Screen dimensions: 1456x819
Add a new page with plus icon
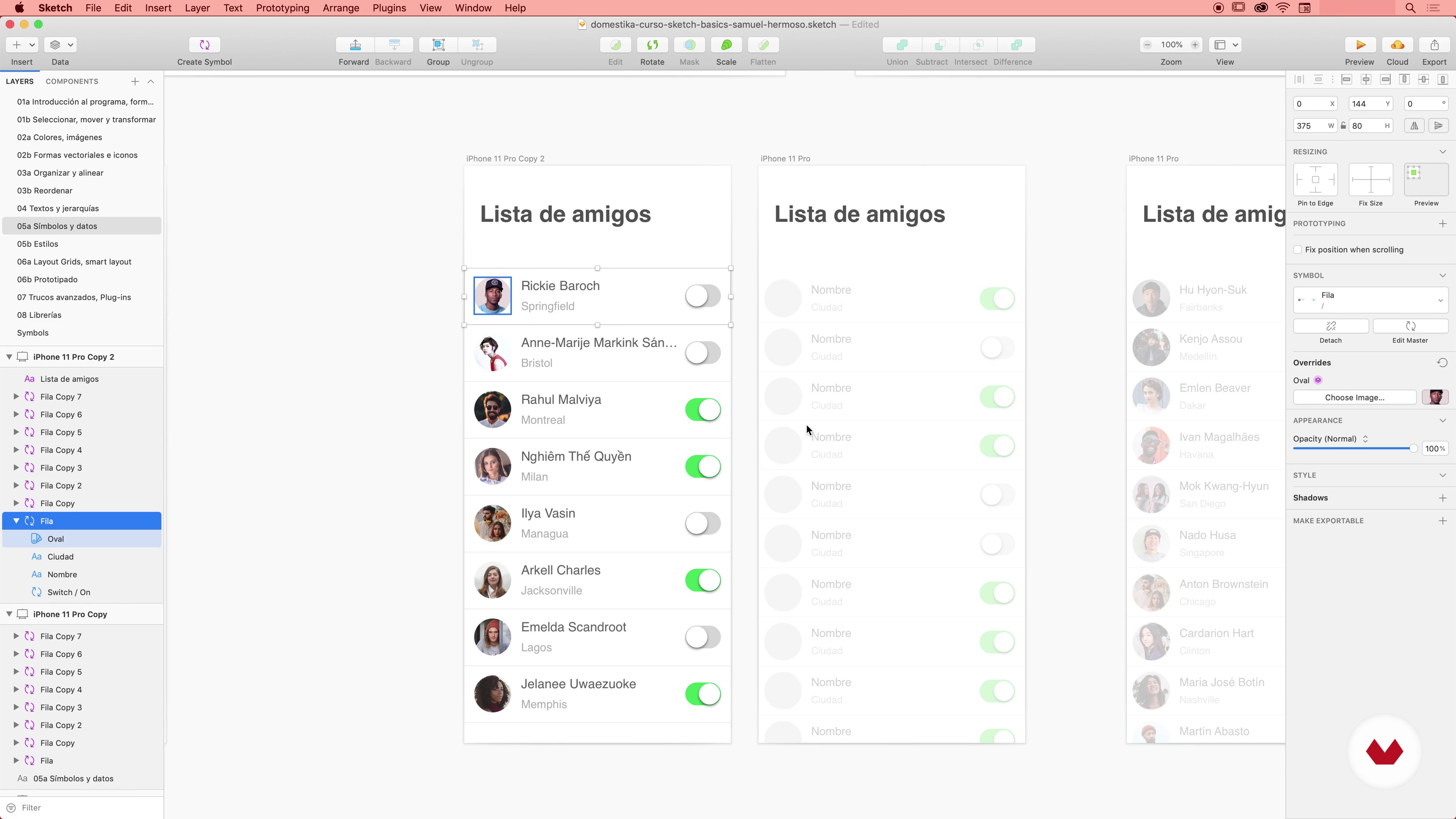click(135, 82)
